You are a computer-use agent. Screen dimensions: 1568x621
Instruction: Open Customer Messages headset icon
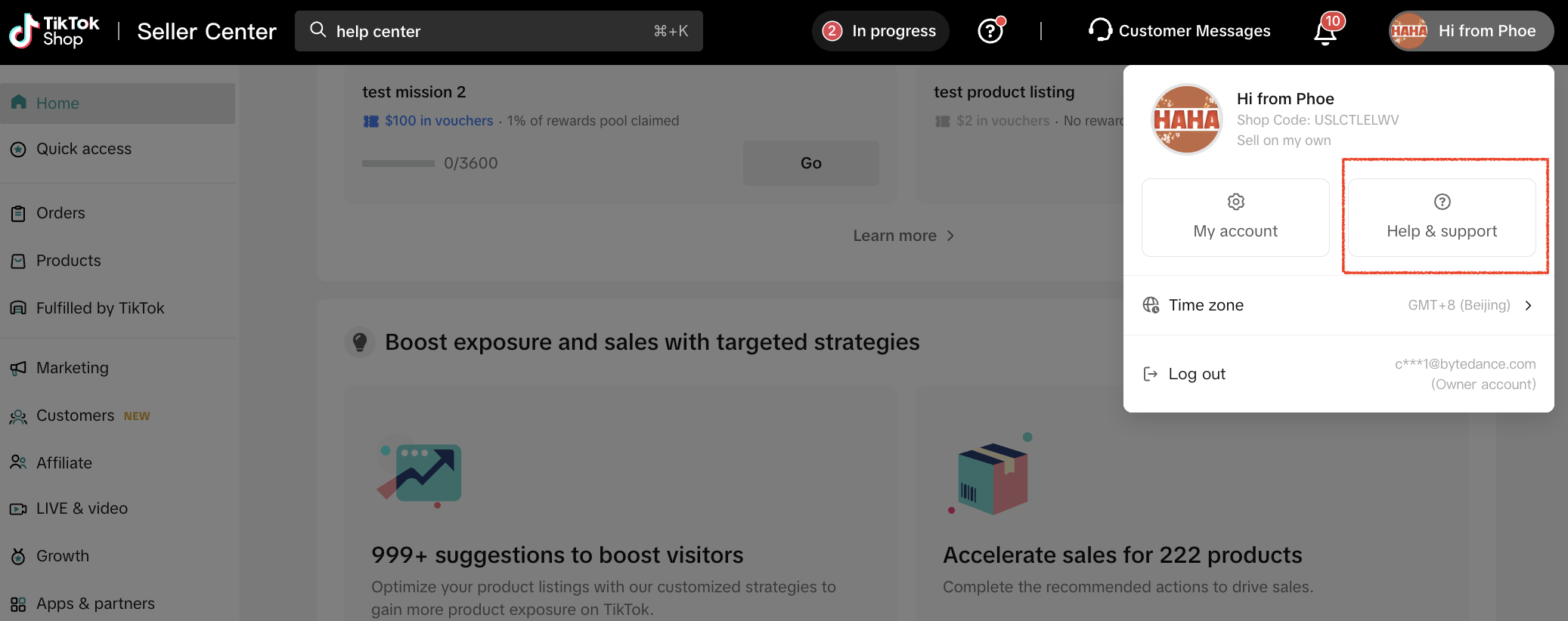pos(1100,30)
